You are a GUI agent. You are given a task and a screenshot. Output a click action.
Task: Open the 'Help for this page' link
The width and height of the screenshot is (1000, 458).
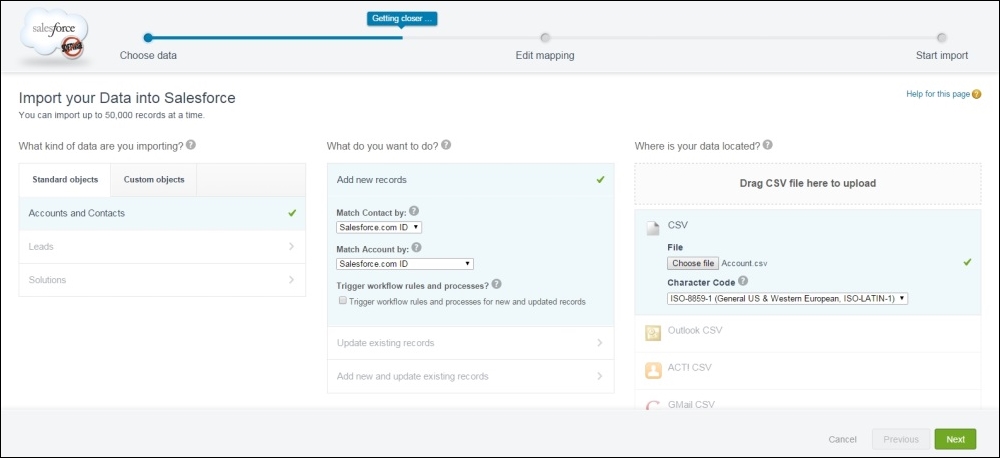point(937,94)
